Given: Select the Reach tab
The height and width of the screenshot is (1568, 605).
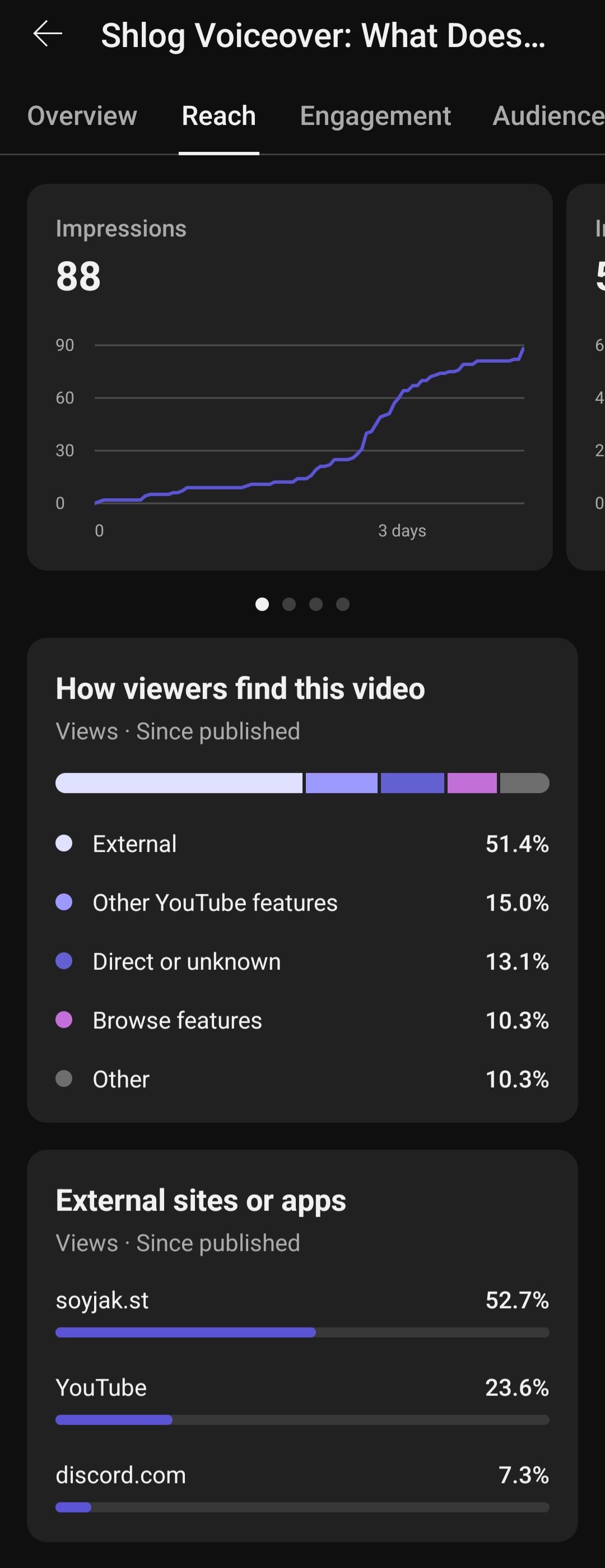Looking at the screenshot, I should click(x=219, y=115).
